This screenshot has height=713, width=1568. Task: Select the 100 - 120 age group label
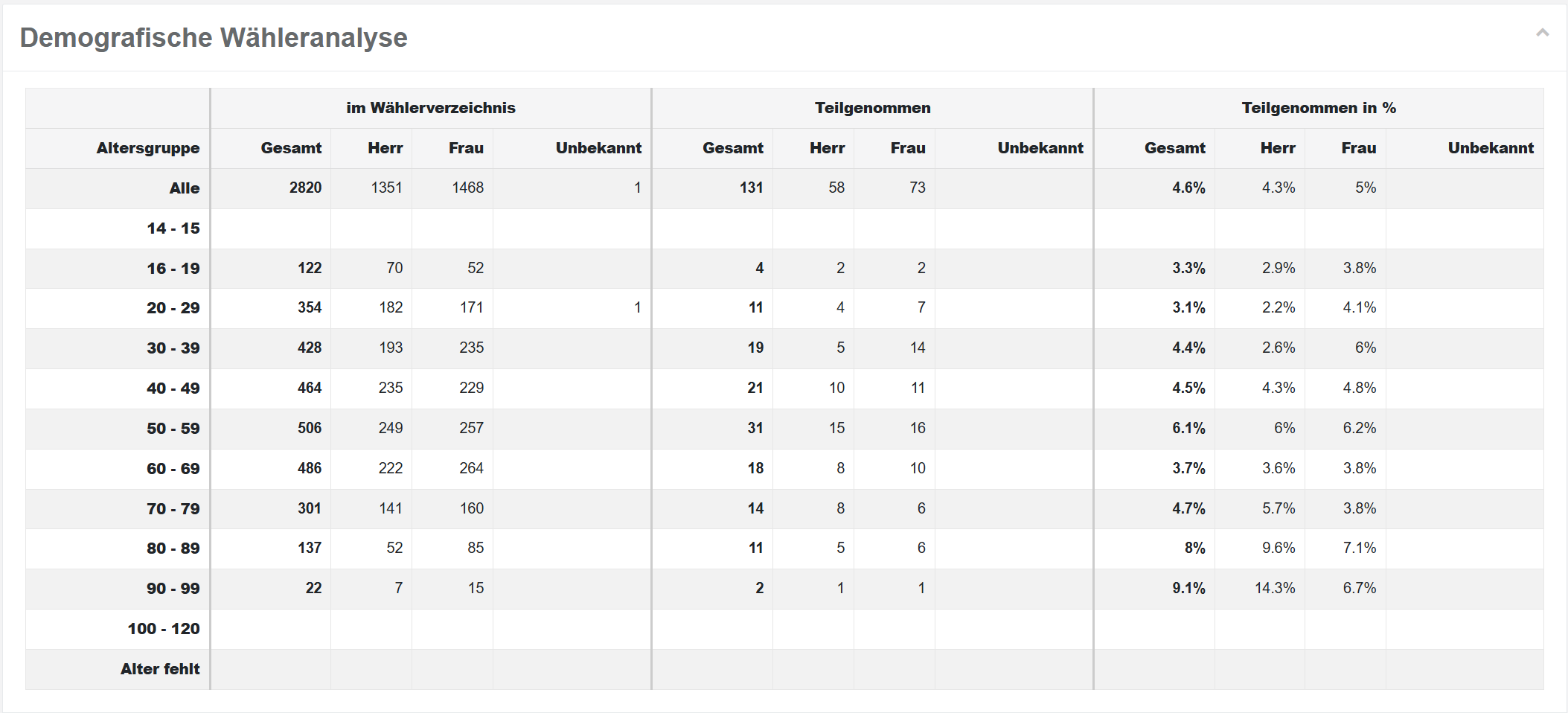pyautogui.click(x=163, y=629)
